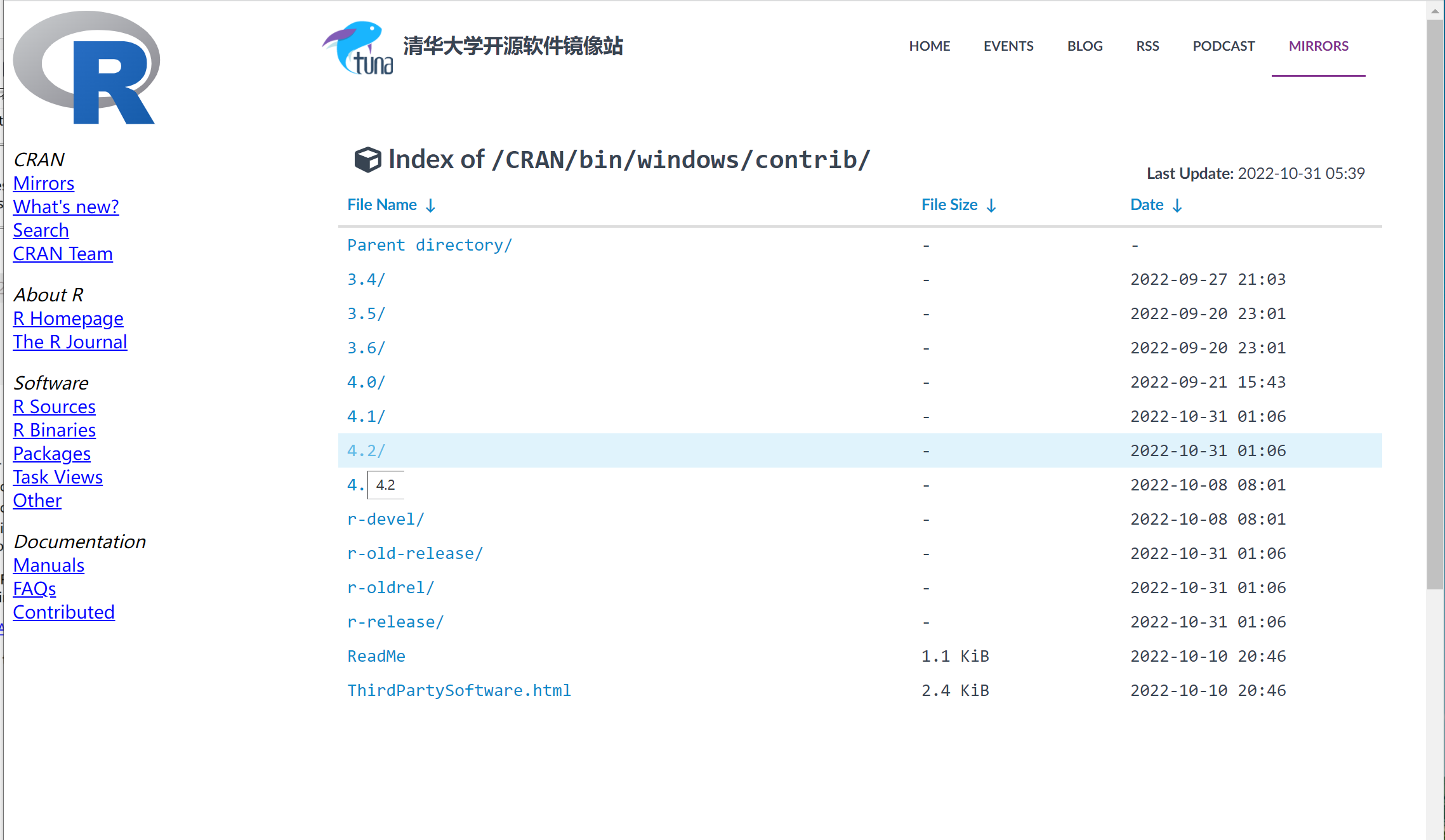The width and height of the screenshot is (1445, 840).
Task: Open ThirdPartySoftware.html
Action: click(458, 690)
